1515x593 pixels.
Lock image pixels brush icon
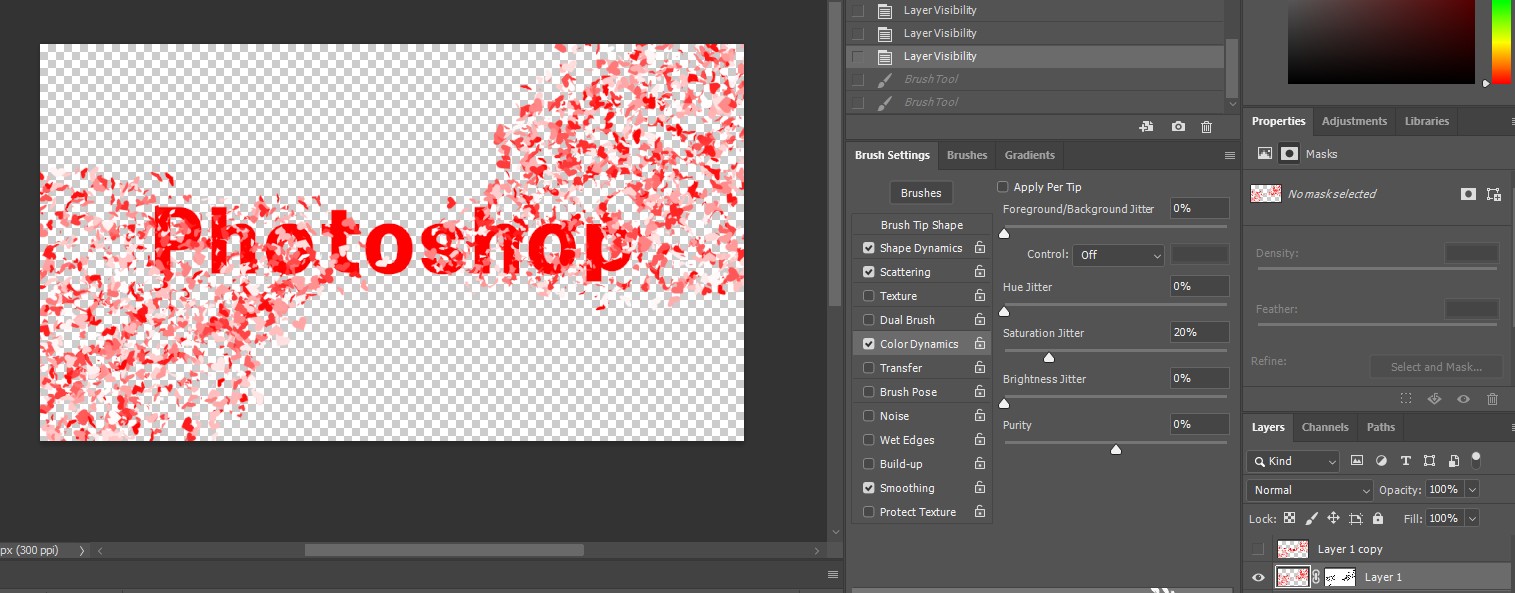click(1311, 519)
